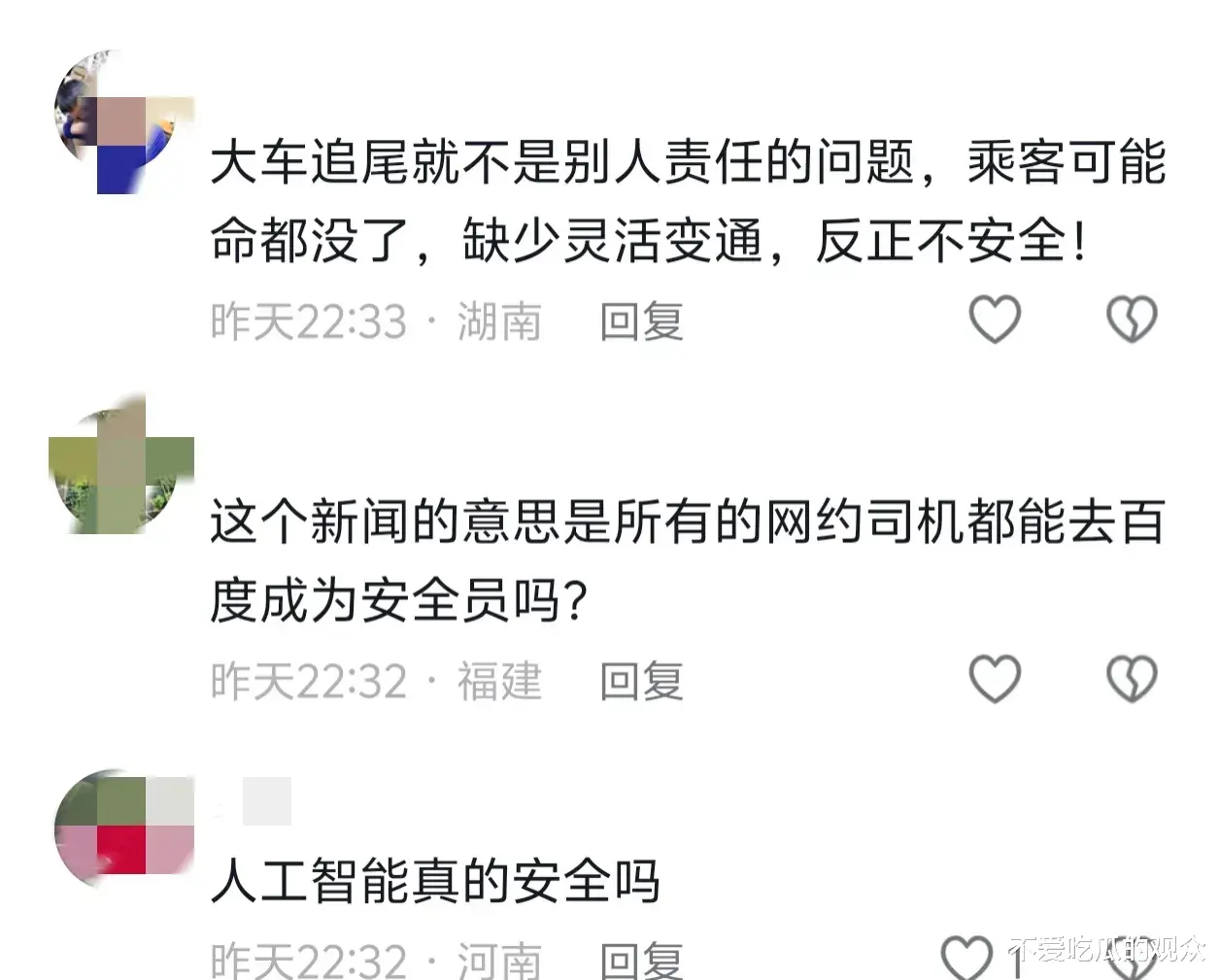Open the second commenter's avatar
Image resolution: width=1220 pixels, height=980 pixels.
tap(121, 464)
